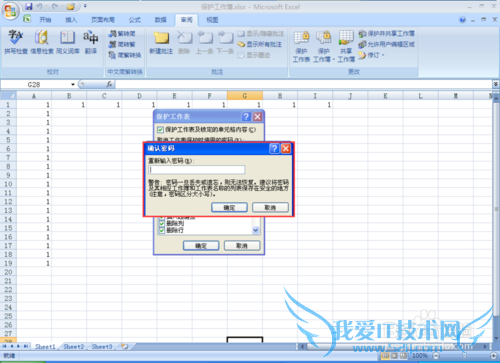Click the Office orb button
Screen dimensions: 500x363
coord(10,11)
